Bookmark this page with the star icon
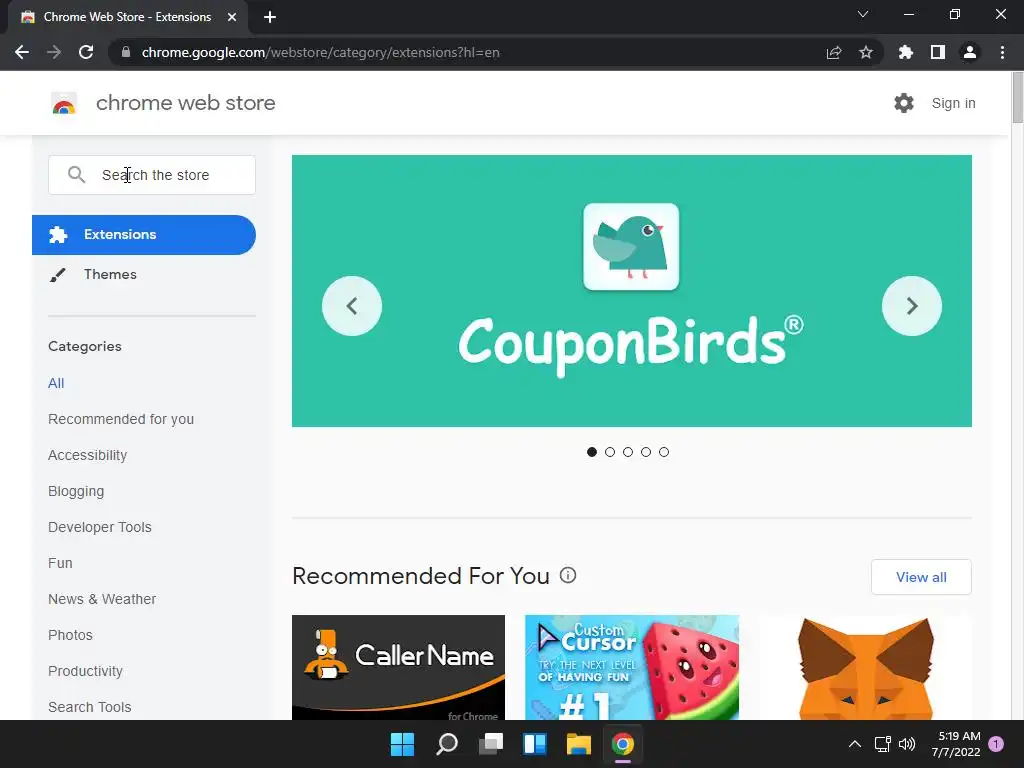 point(866,52)
